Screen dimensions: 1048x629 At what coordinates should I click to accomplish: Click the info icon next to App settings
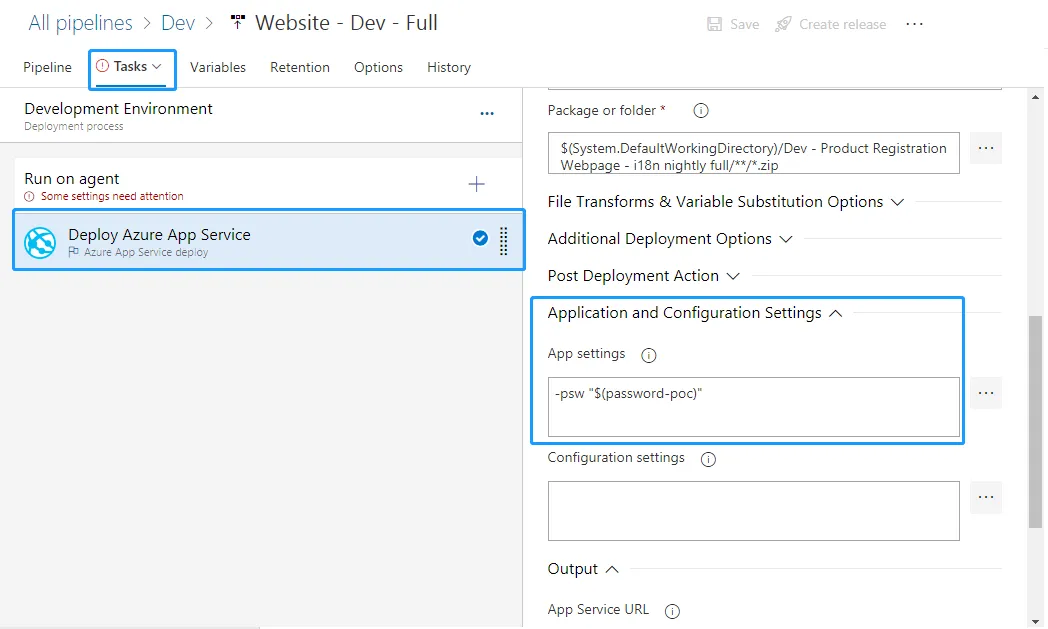(x=648, y=355)
